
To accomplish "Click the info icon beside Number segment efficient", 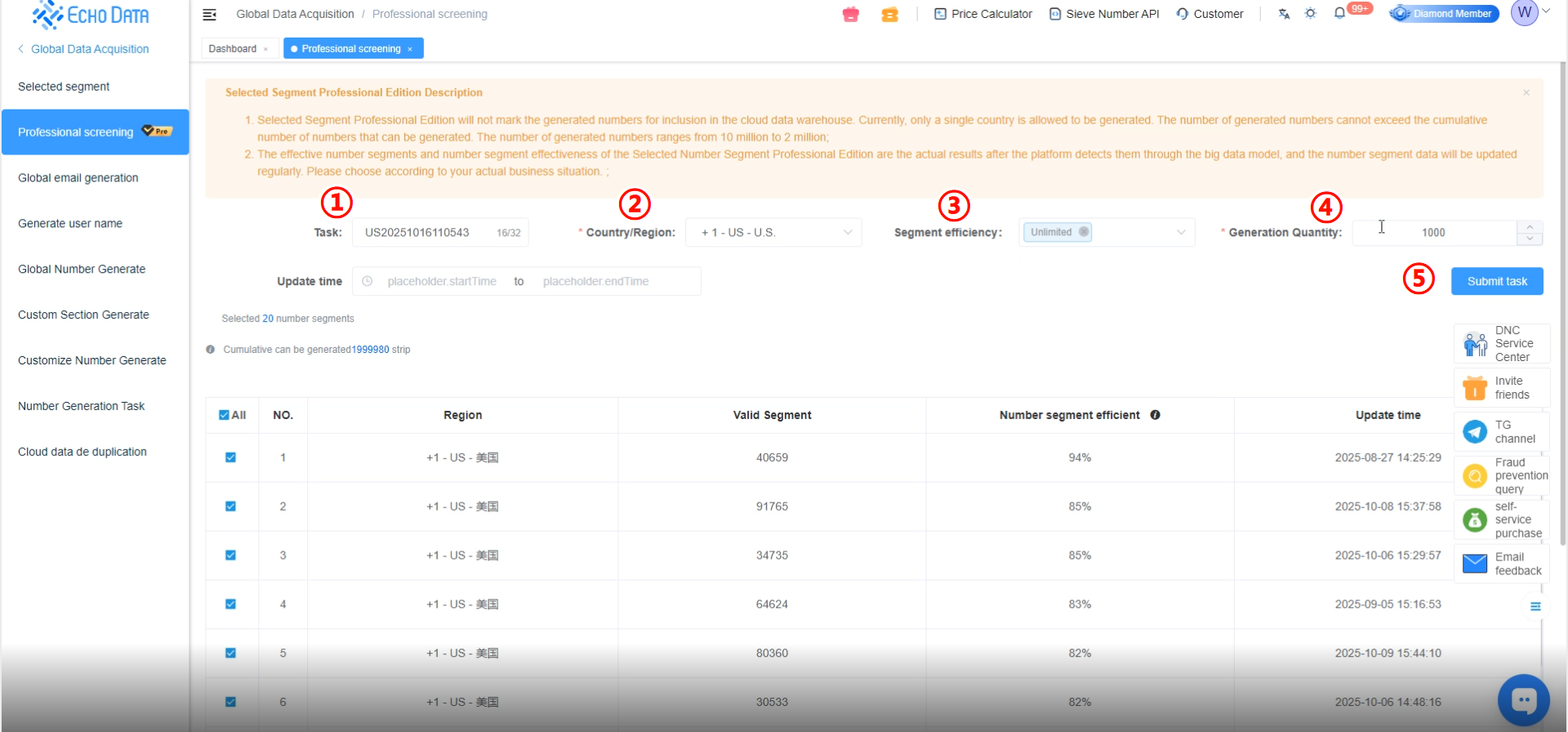I will tap(1155, 415).
